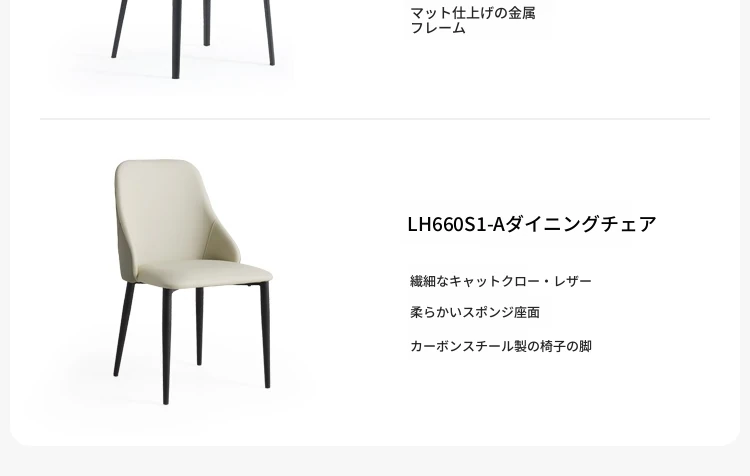750x476 pixels.
Task: Click the LH660S1-Aダイニングチェア product title
Action: click(532, 224)
